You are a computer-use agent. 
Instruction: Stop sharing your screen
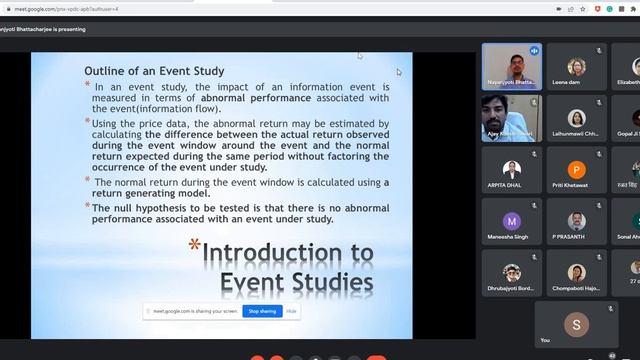pos(262,311)
